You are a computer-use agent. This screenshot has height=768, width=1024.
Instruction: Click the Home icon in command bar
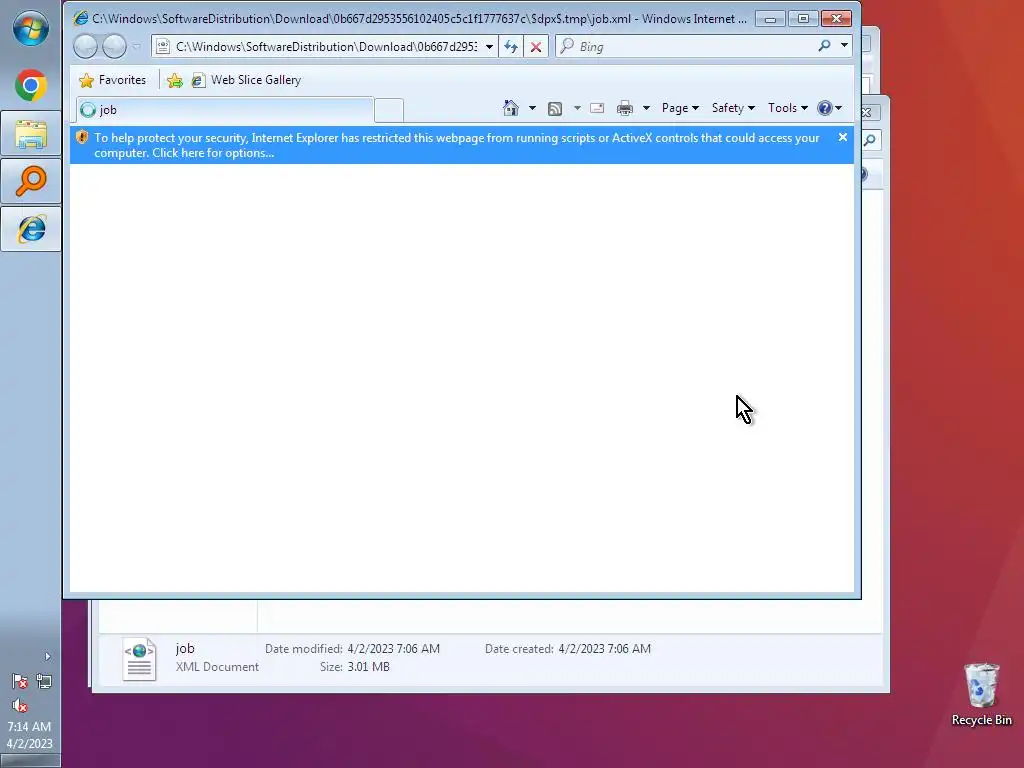(x=511, y=108)
